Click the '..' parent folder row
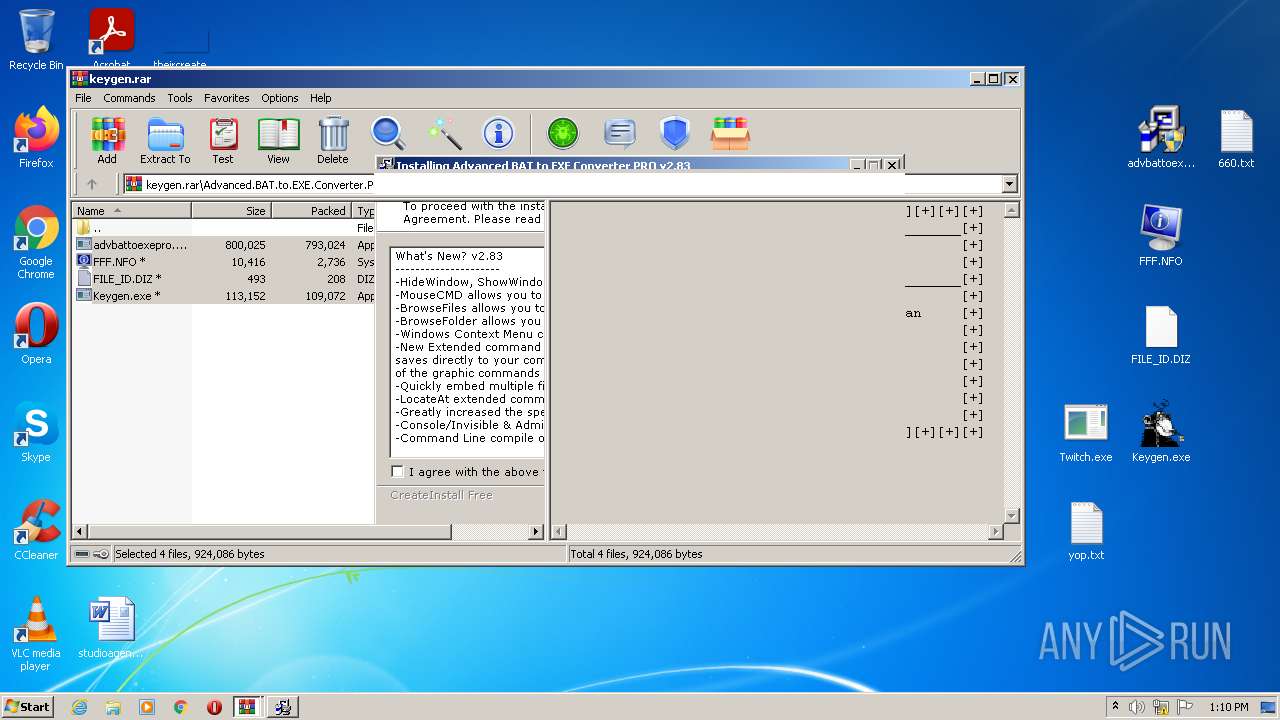Viewport: 1280px width, 720px height. pyautogui.click(x=224, y=228)
